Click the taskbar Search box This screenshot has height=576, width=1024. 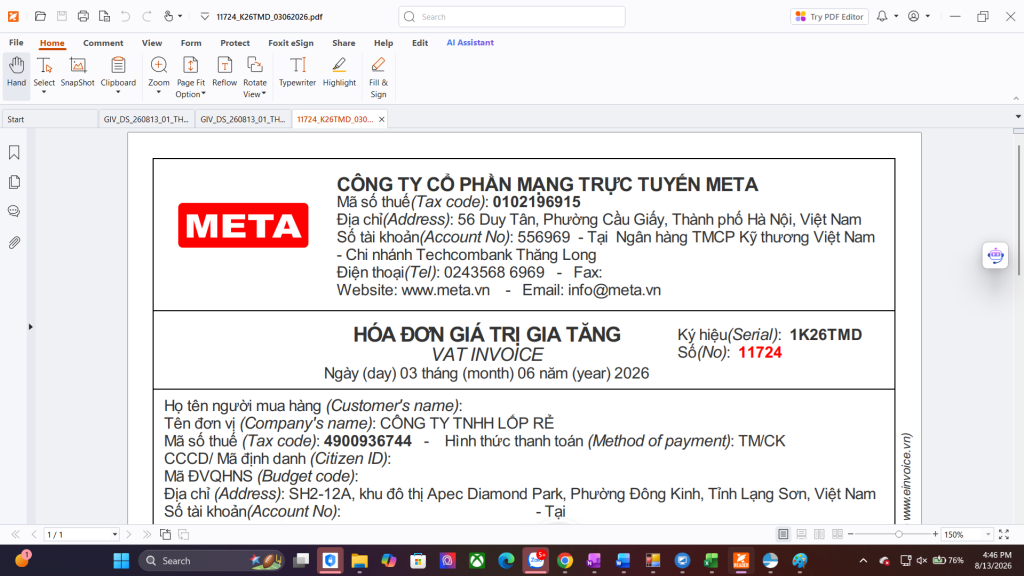click(x=212, y=560)
